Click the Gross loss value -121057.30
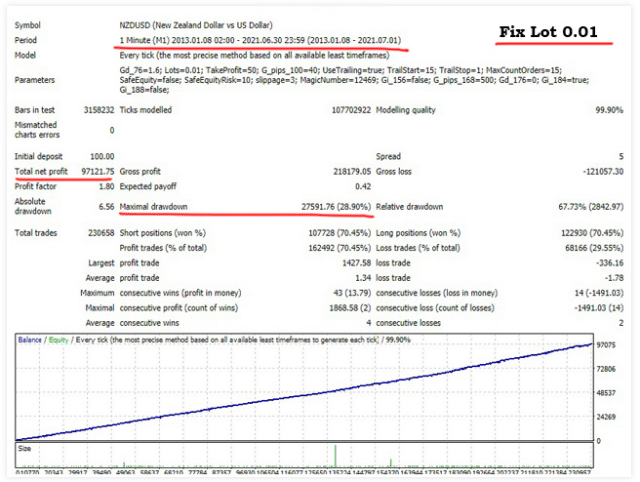 tap(603, 172)
